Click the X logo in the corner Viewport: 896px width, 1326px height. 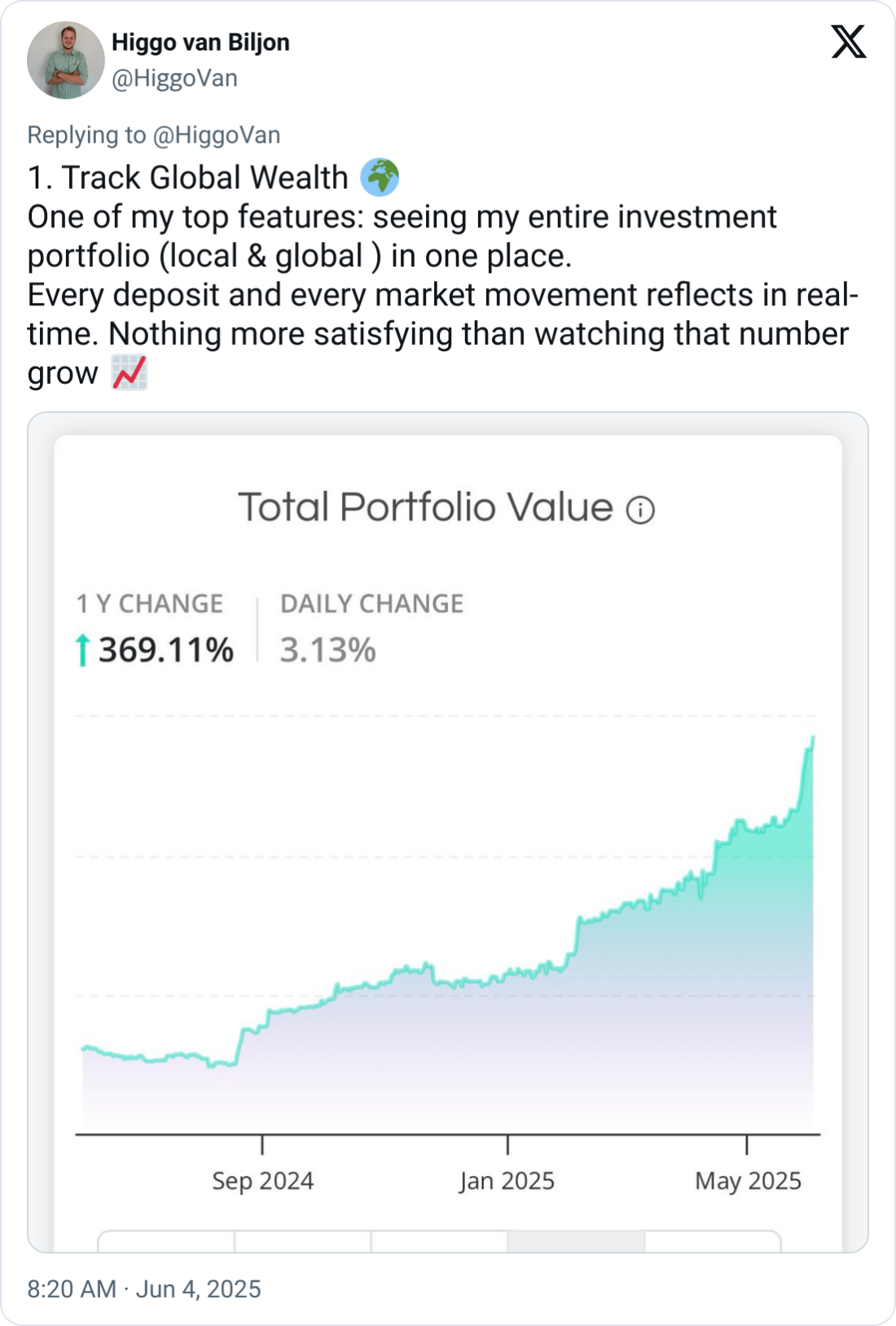tap(848, 42)
